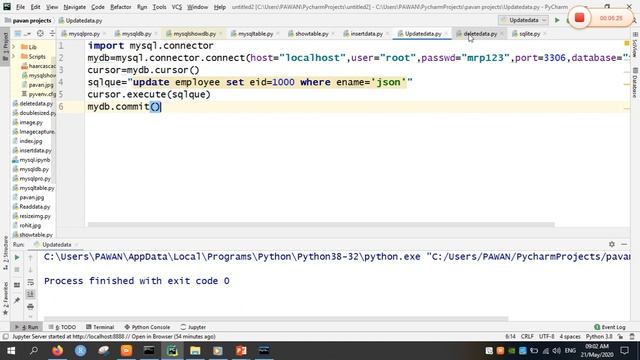Open the TODO tool window
The height and width of the screenshot is (360, 640).
tap(62, 327)
